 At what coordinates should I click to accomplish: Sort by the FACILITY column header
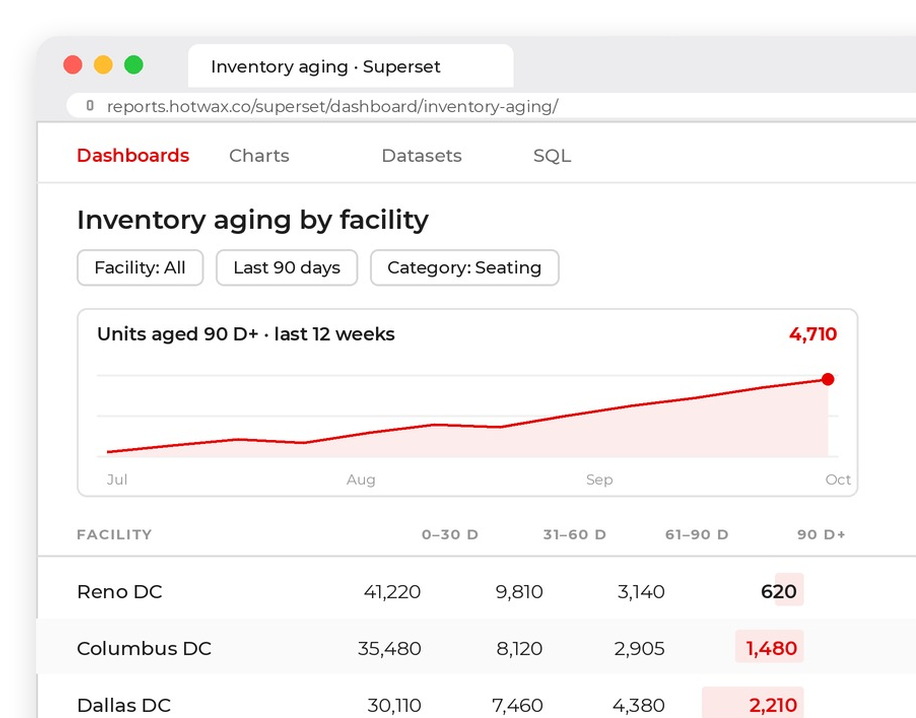114,535
